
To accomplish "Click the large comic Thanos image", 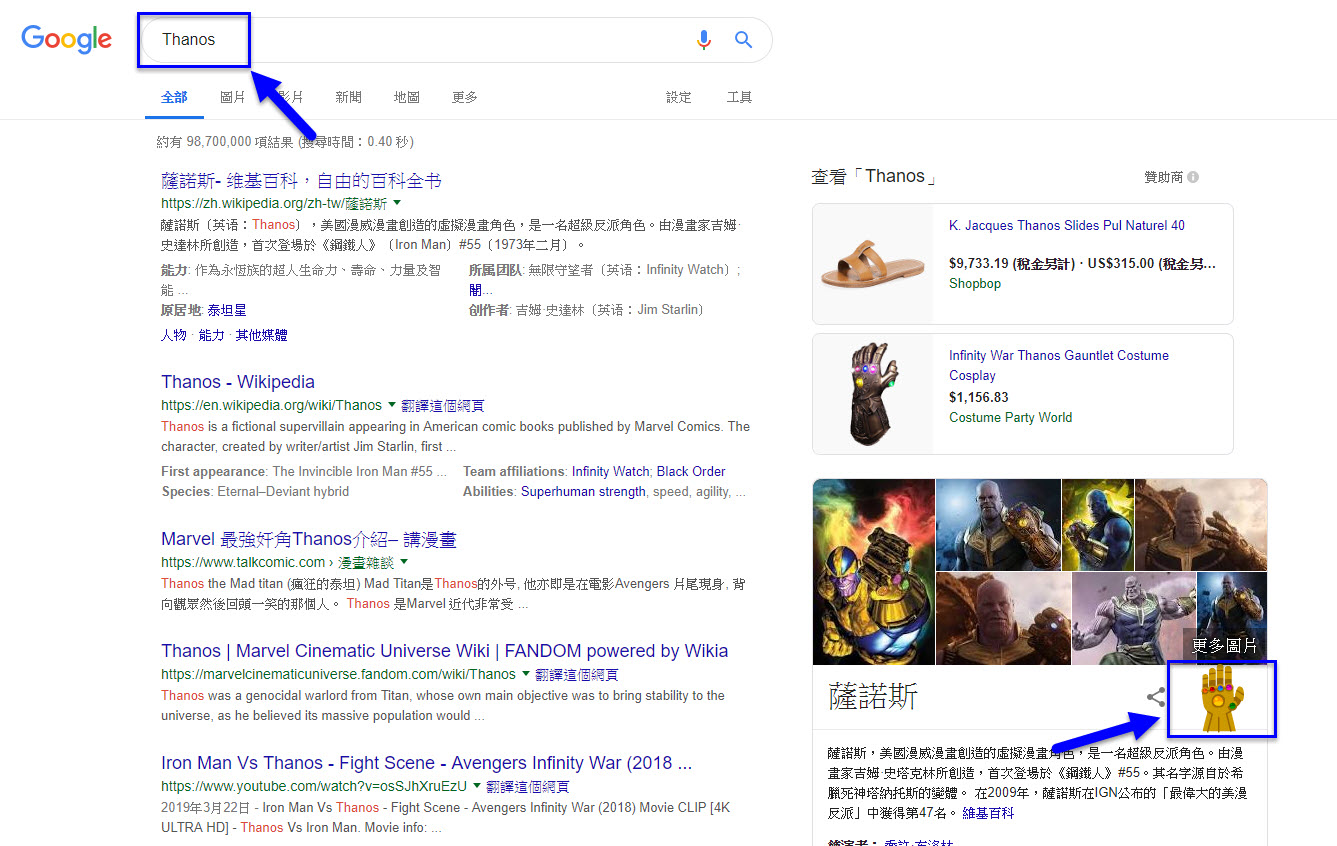I will pos(874,572).
